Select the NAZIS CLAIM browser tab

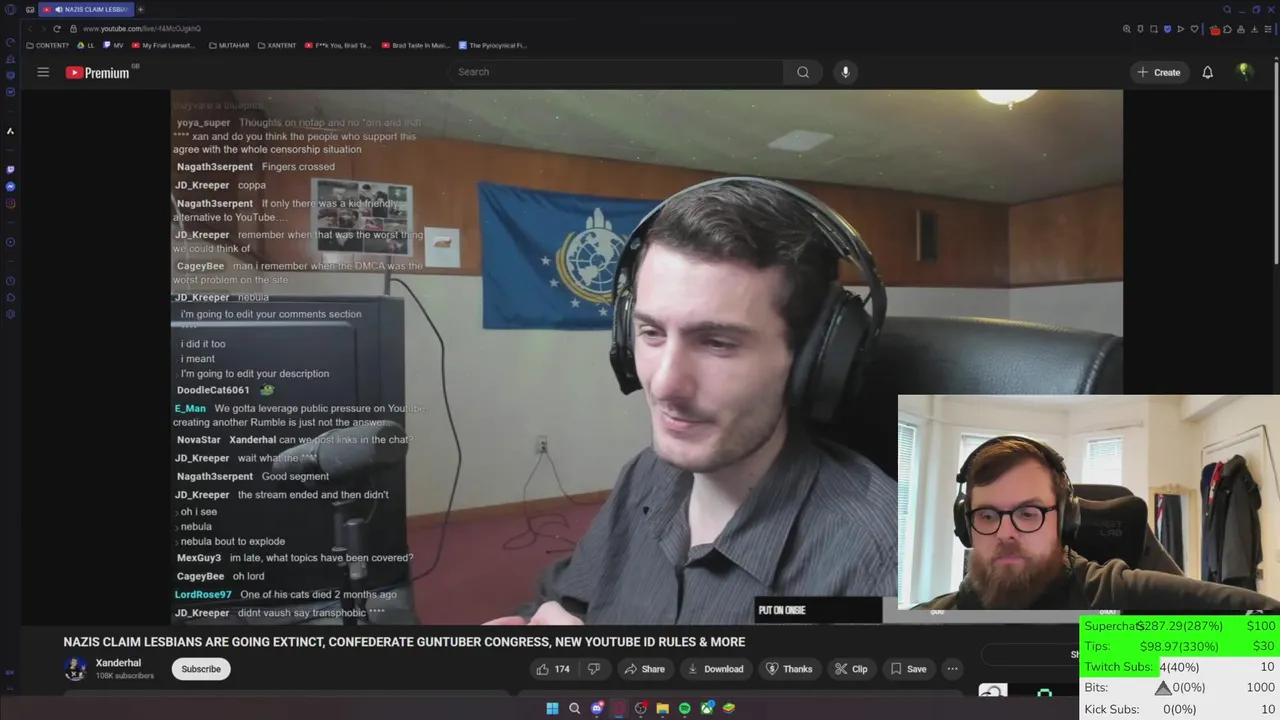tap(86, 9)
